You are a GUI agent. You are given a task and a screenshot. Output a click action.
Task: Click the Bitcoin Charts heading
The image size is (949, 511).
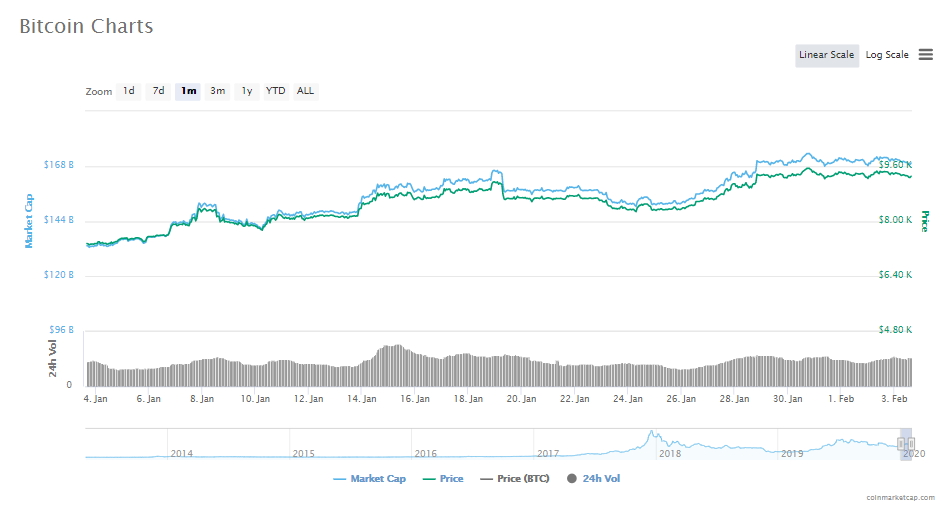pyautogui.click(x=86, y=26)
